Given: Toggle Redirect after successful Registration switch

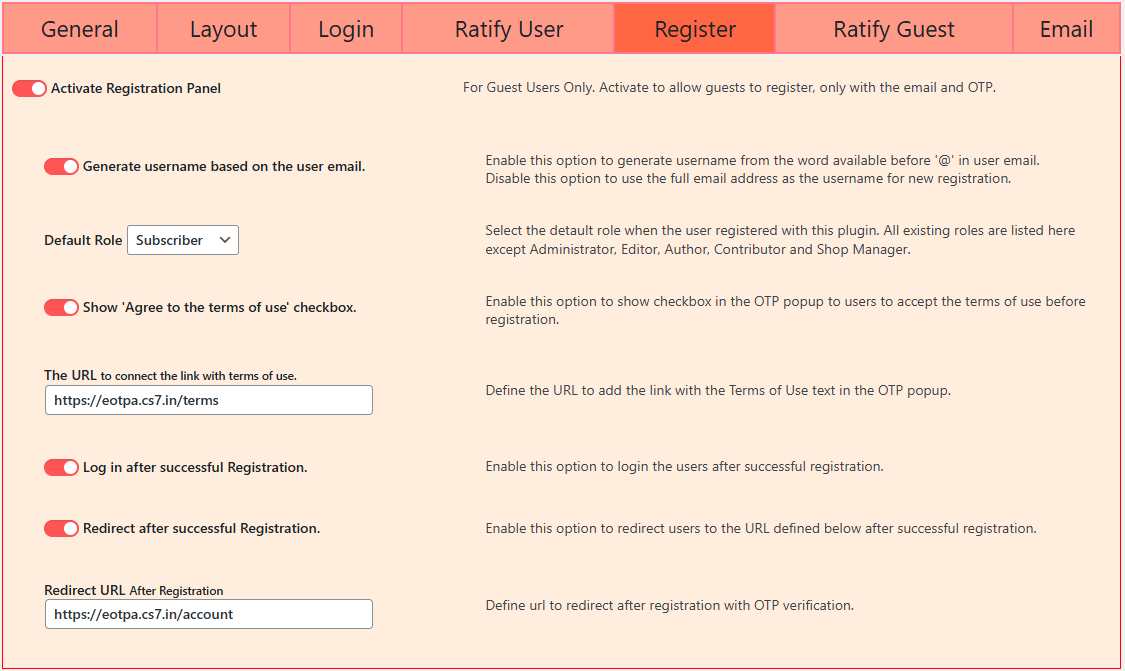Looking at the screenshot, I should coord(61,528).
